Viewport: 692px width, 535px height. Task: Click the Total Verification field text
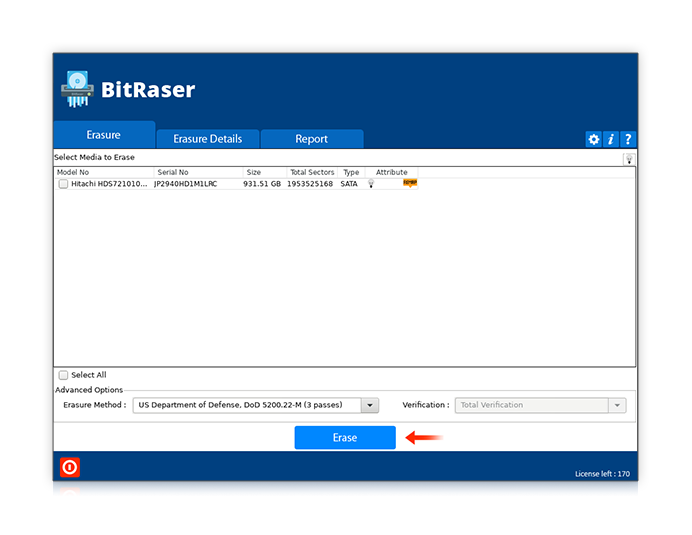click(x=492, y=405)
